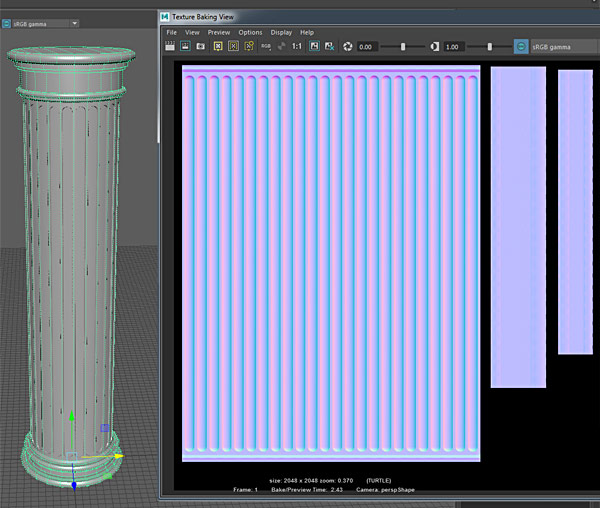Click the 1:1 real size icon

[297, 47]
